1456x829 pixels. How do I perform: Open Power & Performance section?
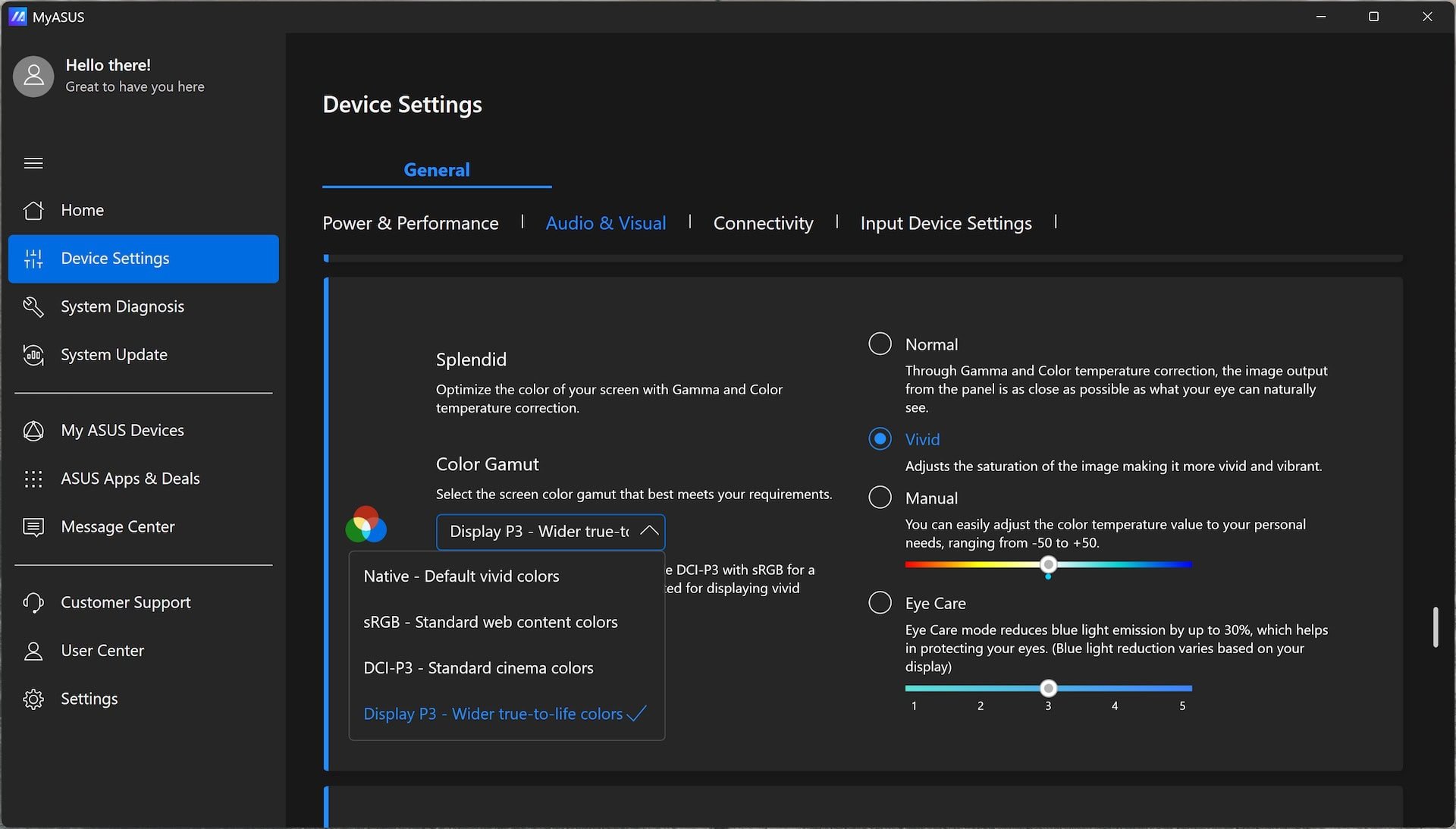(x=410, y=223)
